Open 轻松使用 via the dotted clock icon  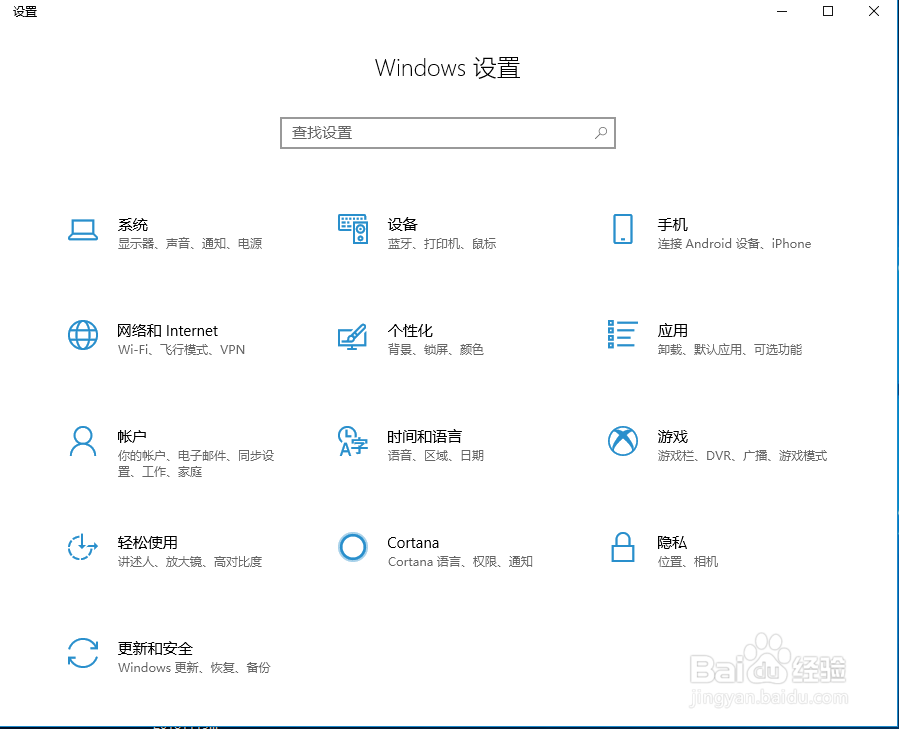[83, 548]
